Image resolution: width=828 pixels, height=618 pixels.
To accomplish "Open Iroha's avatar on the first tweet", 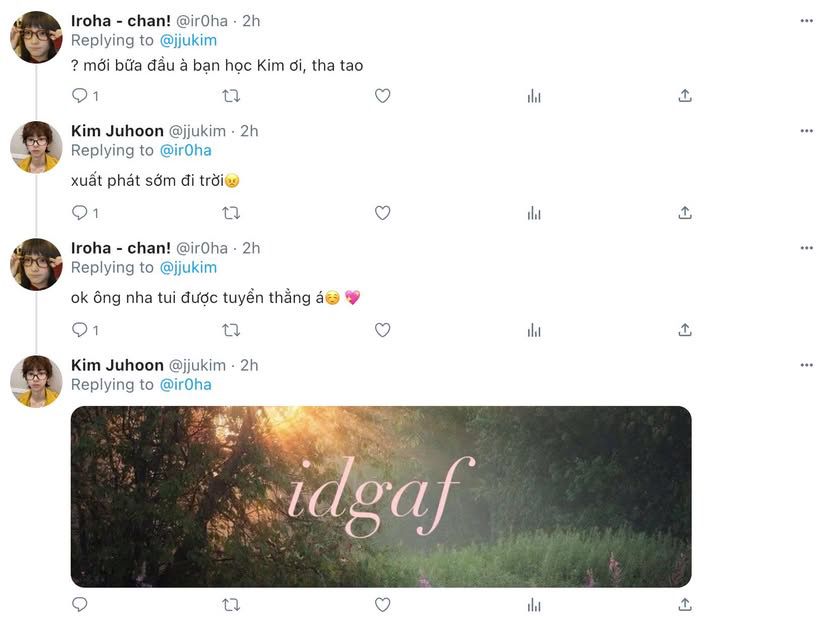I will click(x=36, y=38).
